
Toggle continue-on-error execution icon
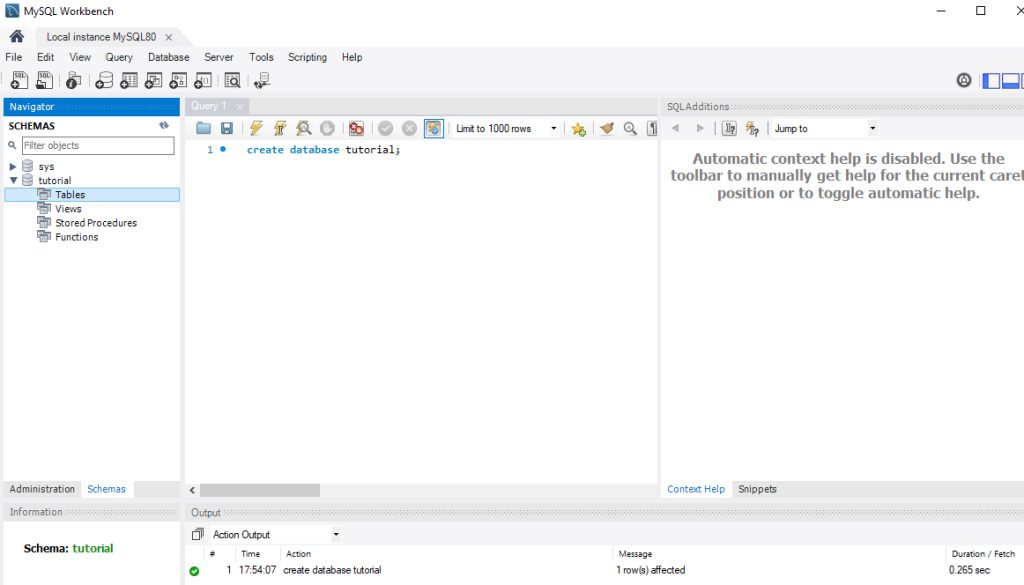[356, 129]
